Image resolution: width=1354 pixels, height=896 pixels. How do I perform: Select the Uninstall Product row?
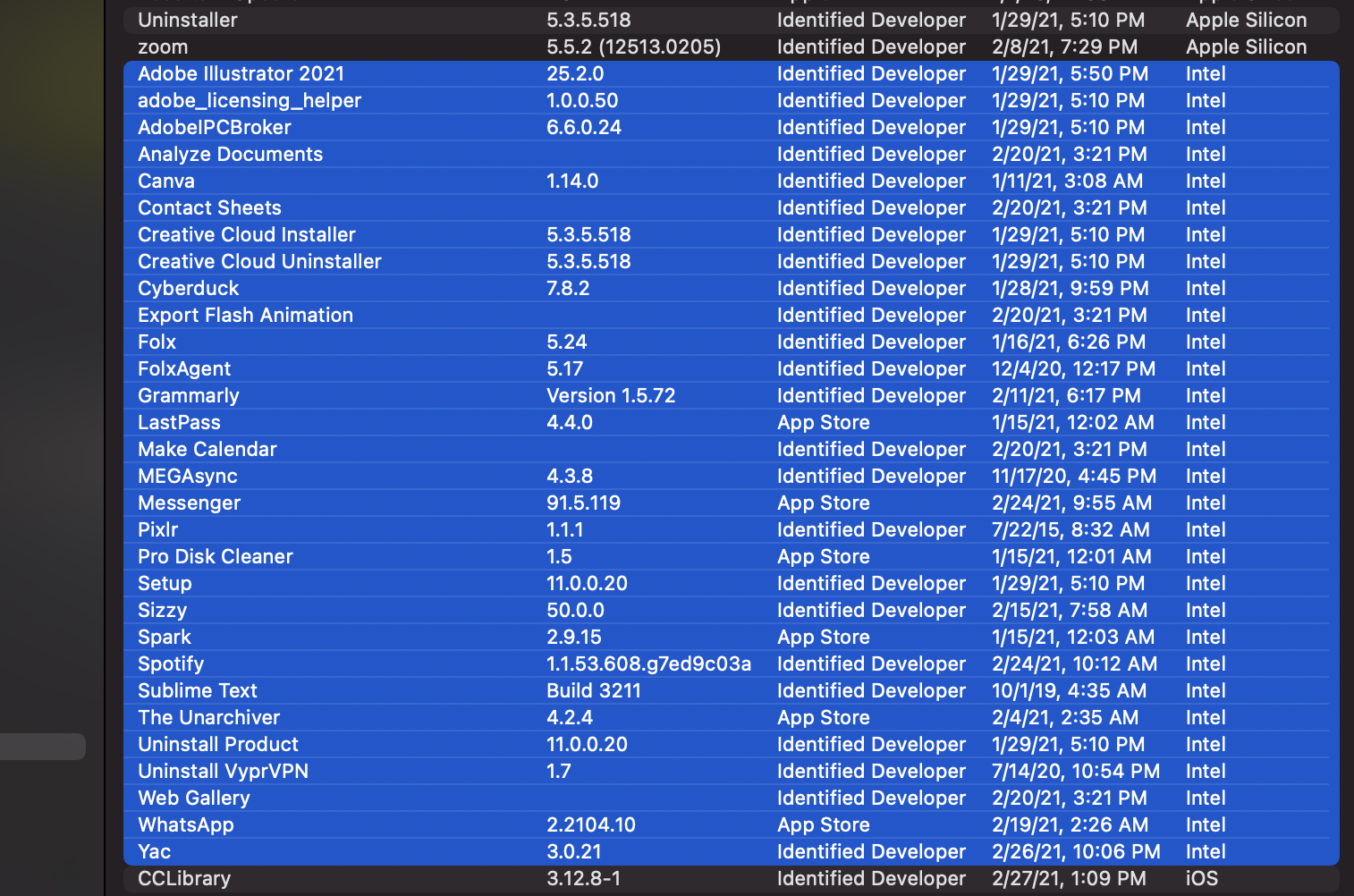[732, 744]
